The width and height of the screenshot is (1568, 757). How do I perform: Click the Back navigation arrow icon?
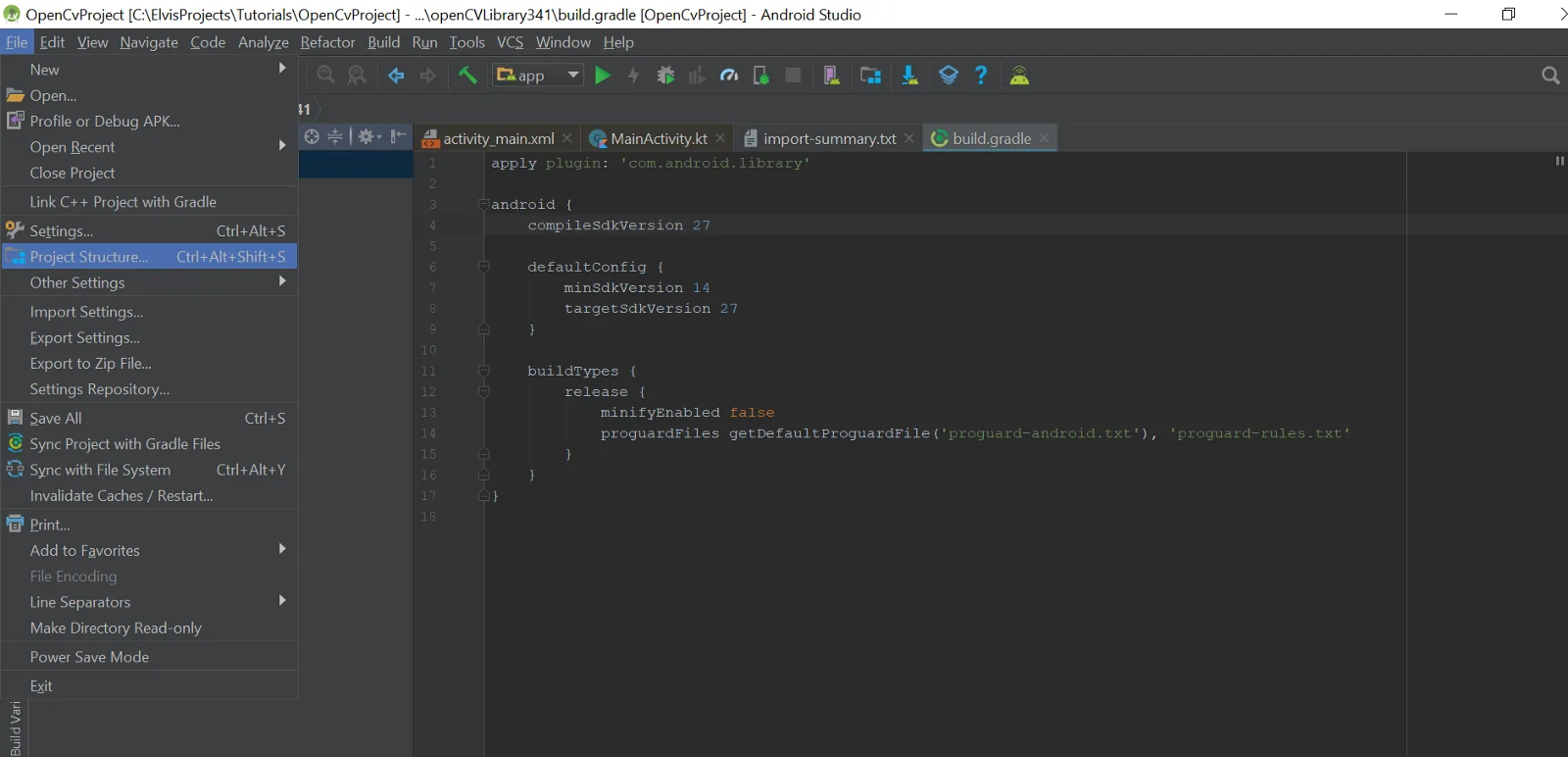[396, 76]
